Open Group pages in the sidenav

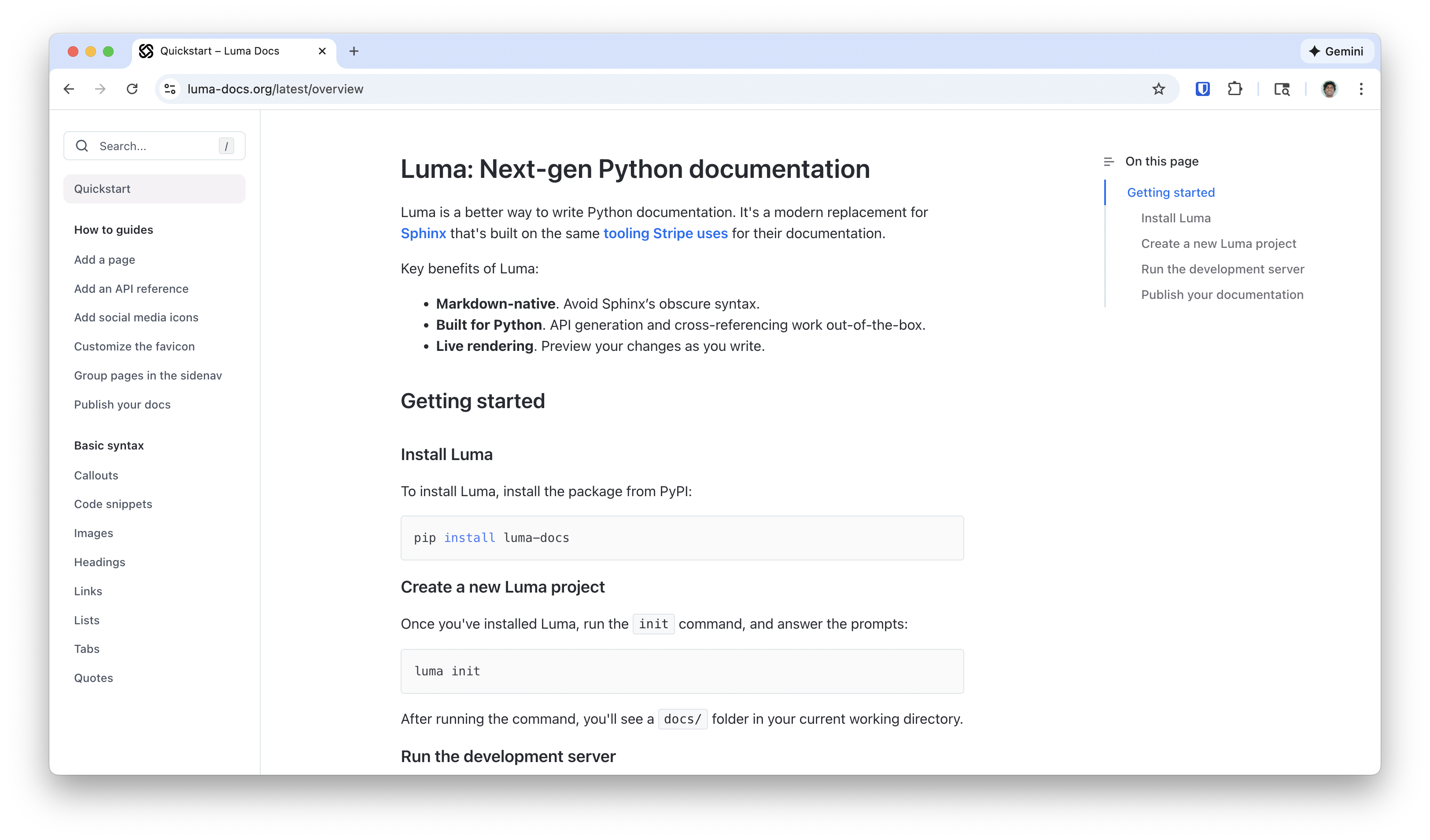(x=148, y=376)
